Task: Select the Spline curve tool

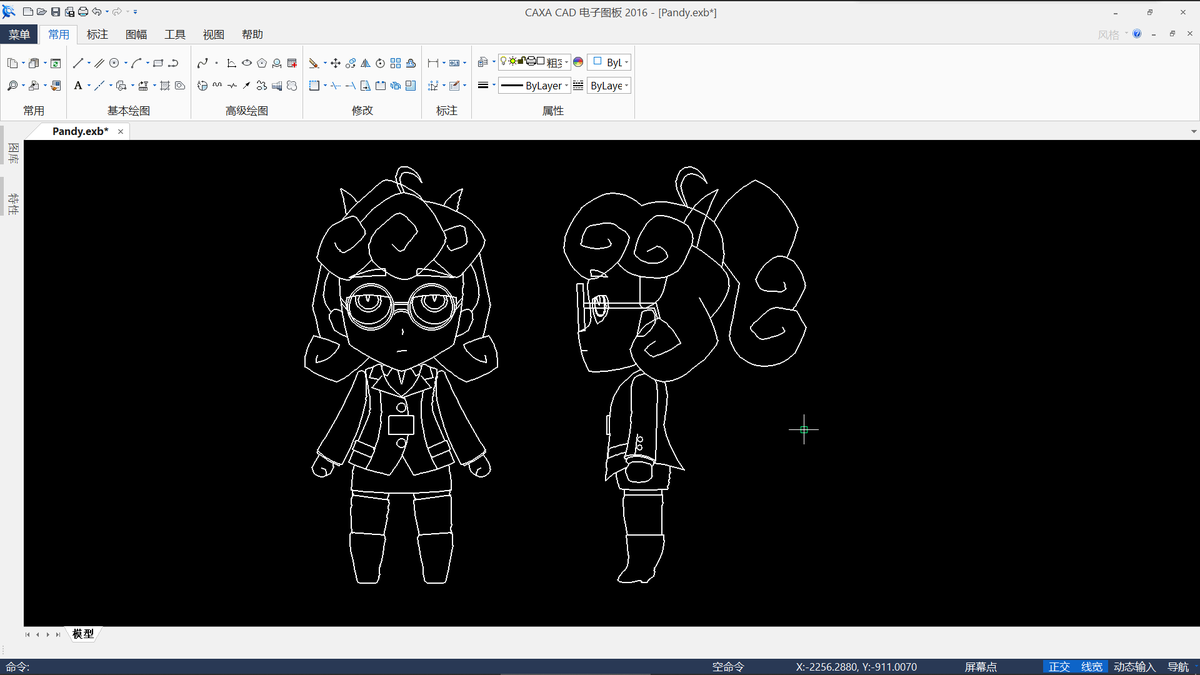Action: pos(202,63)
